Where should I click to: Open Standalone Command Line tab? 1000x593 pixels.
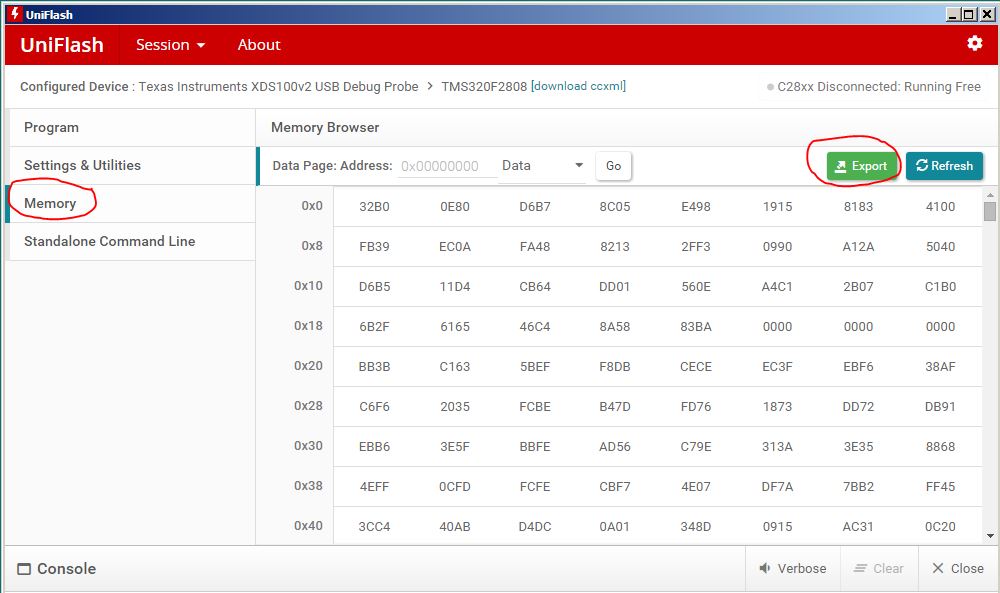point(132,241)
